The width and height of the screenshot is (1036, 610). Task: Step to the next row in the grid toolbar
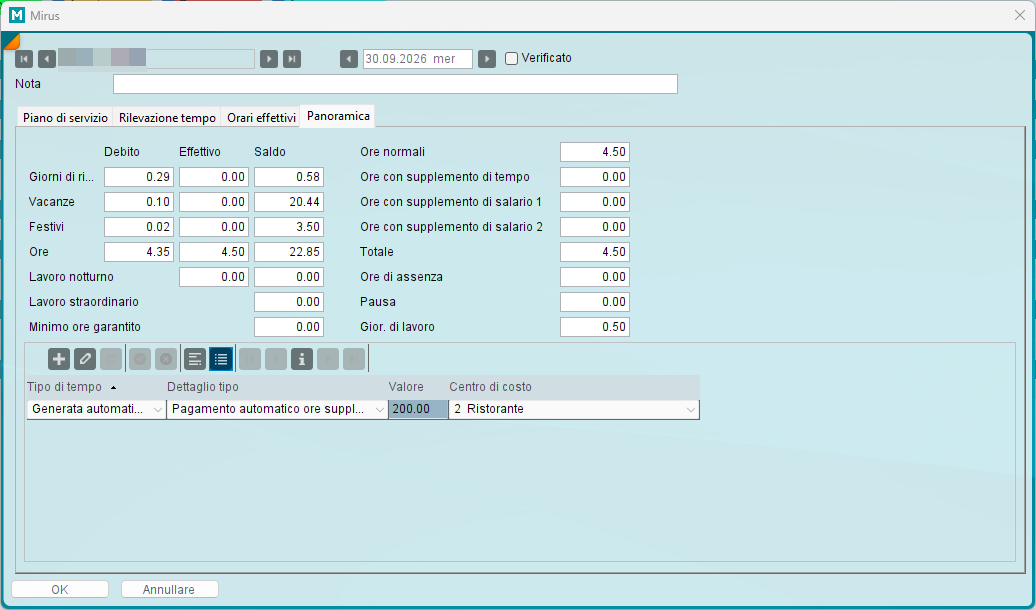coord(328,359)
